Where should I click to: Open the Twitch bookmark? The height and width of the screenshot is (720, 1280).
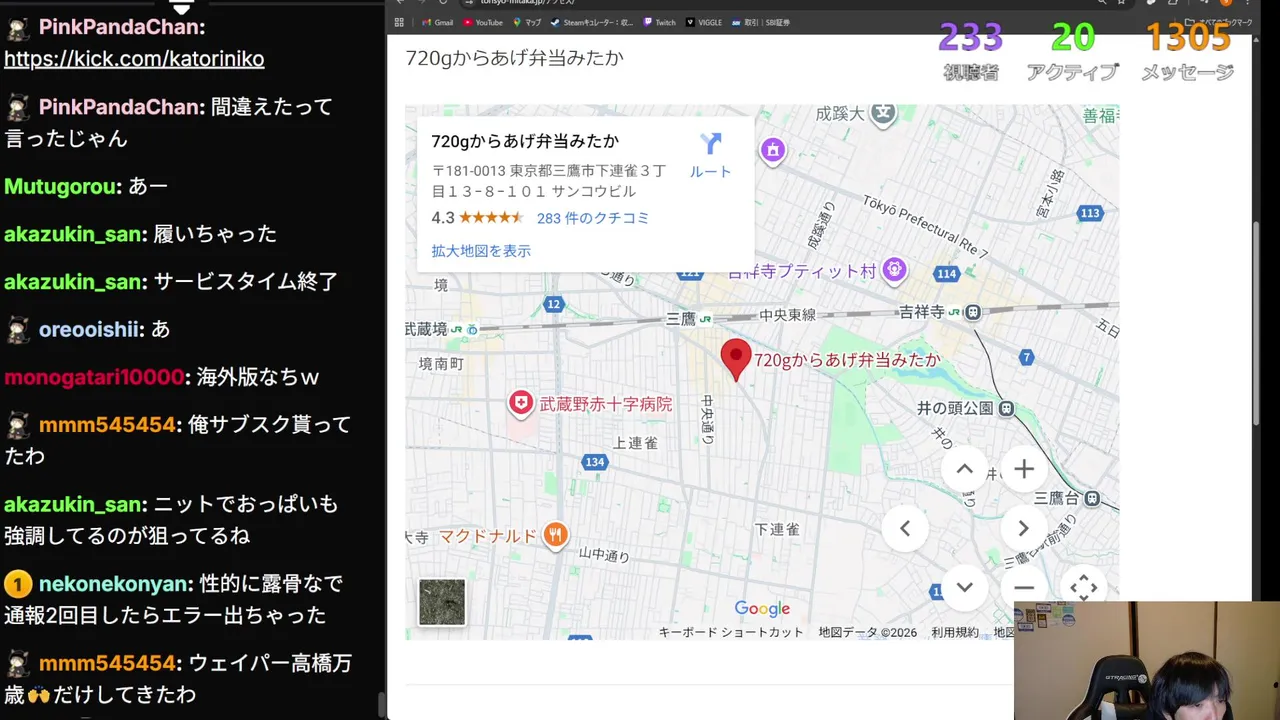click(660, 22)
